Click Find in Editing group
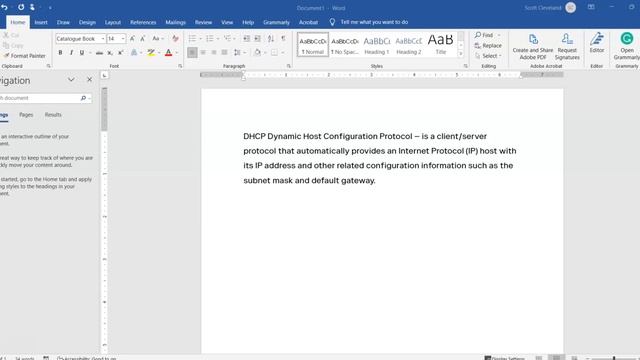Screen dimensions: 640x360 pos(484,35)
